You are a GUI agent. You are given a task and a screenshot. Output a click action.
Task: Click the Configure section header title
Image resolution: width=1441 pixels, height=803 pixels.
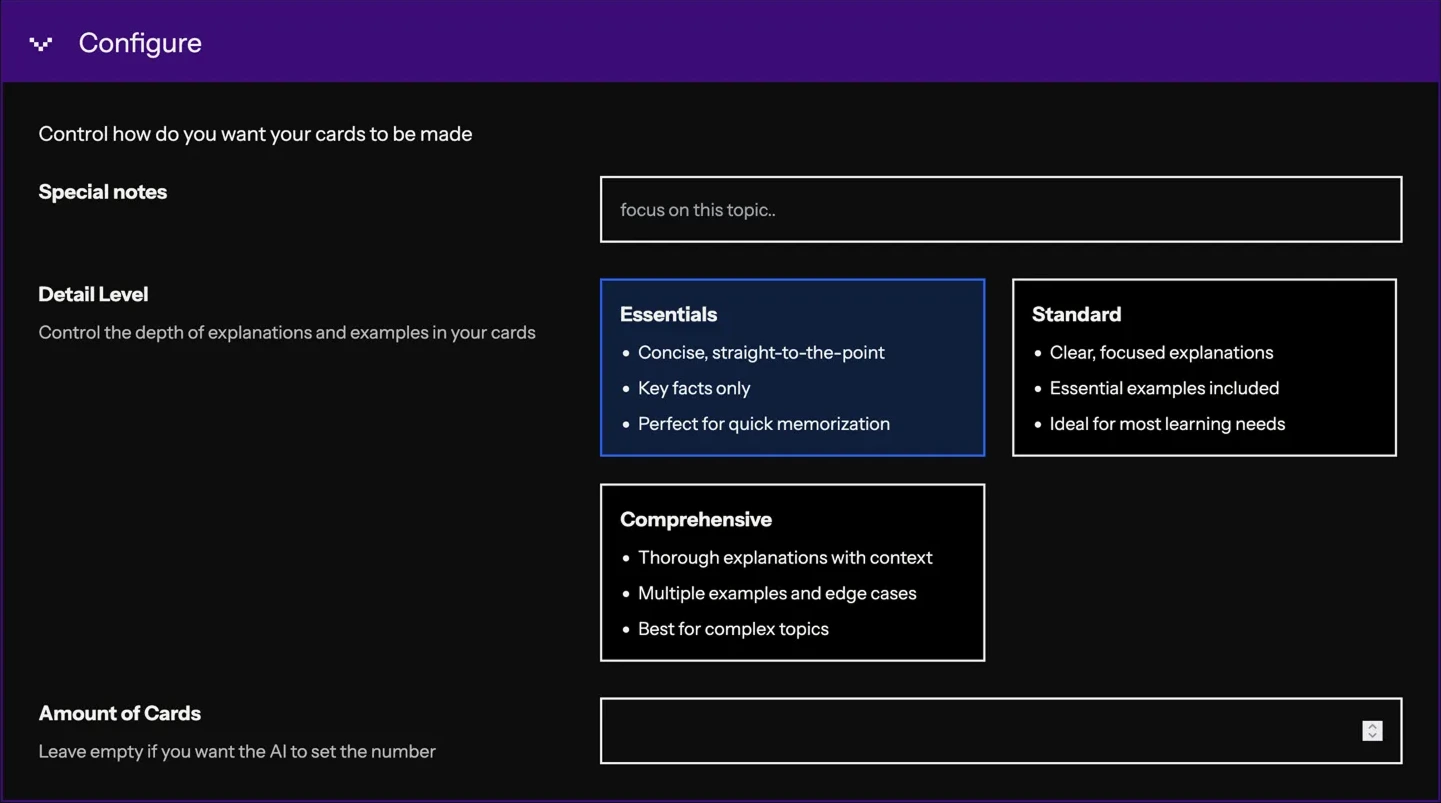(x=140, y=43)
